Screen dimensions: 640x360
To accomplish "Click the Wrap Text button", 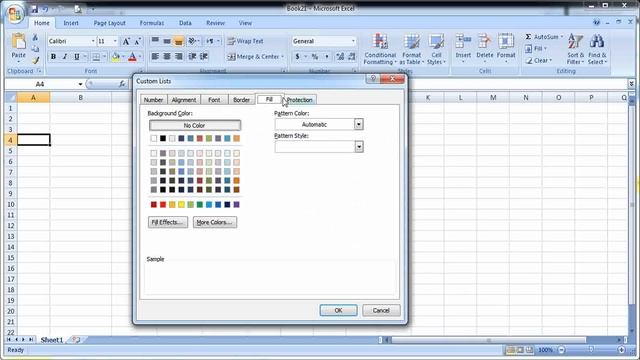I will [x=245, y=41].
